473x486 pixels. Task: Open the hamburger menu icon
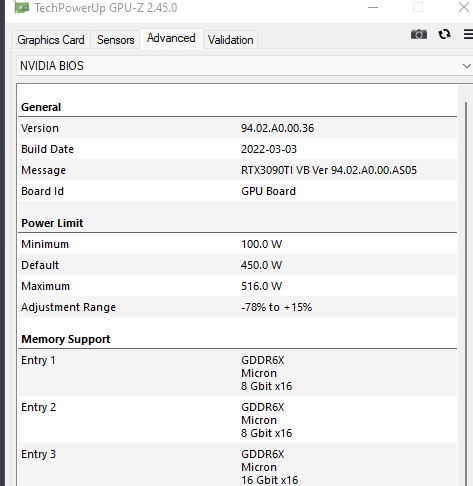point(468,34)
